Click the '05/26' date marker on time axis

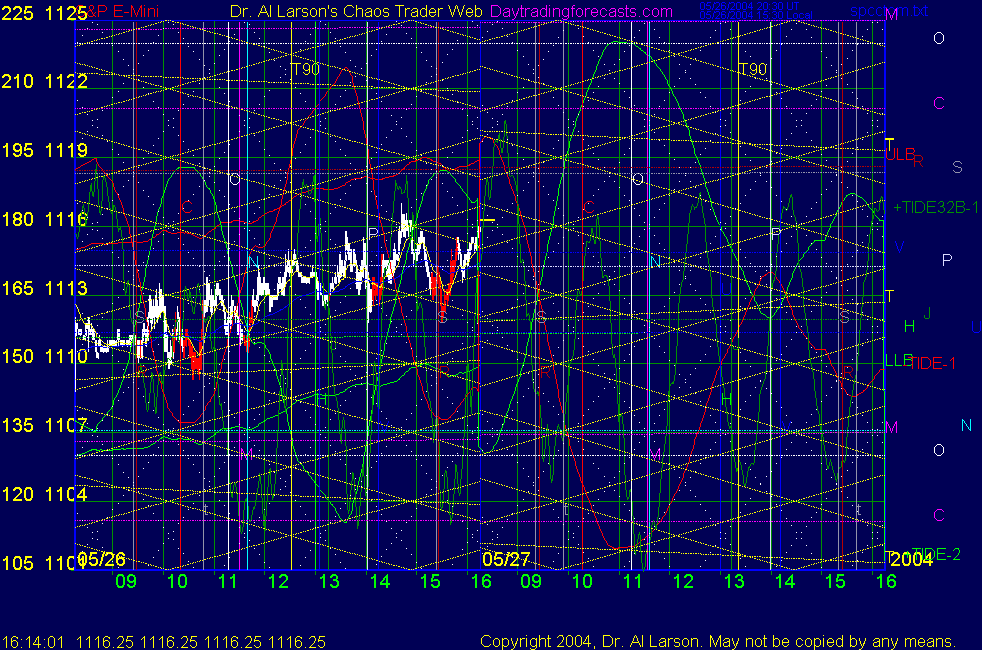pyautogui.click(x=101, y=559)
